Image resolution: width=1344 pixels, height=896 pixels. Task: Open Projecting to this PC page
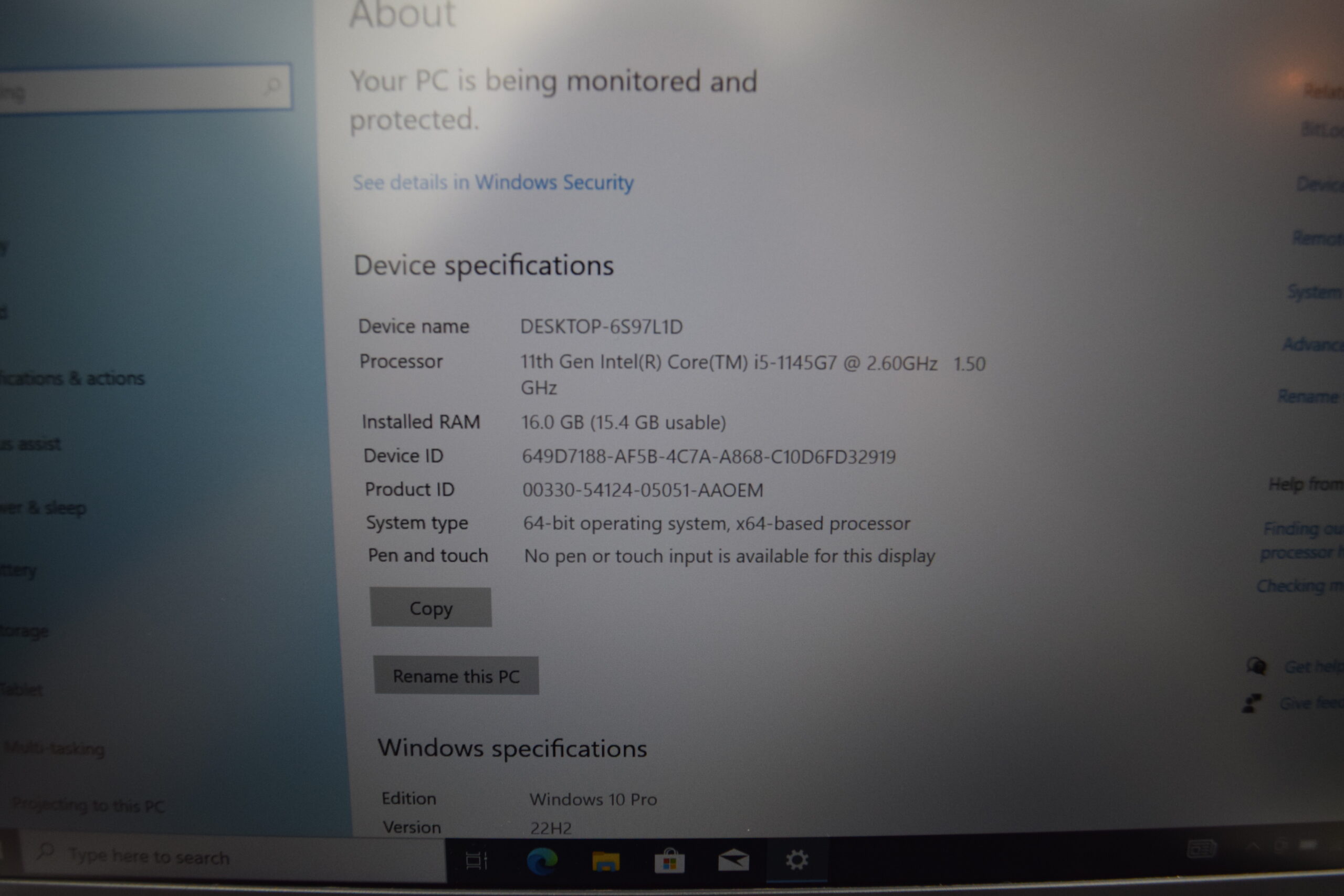pyautogui.click(x=89, y=806)
